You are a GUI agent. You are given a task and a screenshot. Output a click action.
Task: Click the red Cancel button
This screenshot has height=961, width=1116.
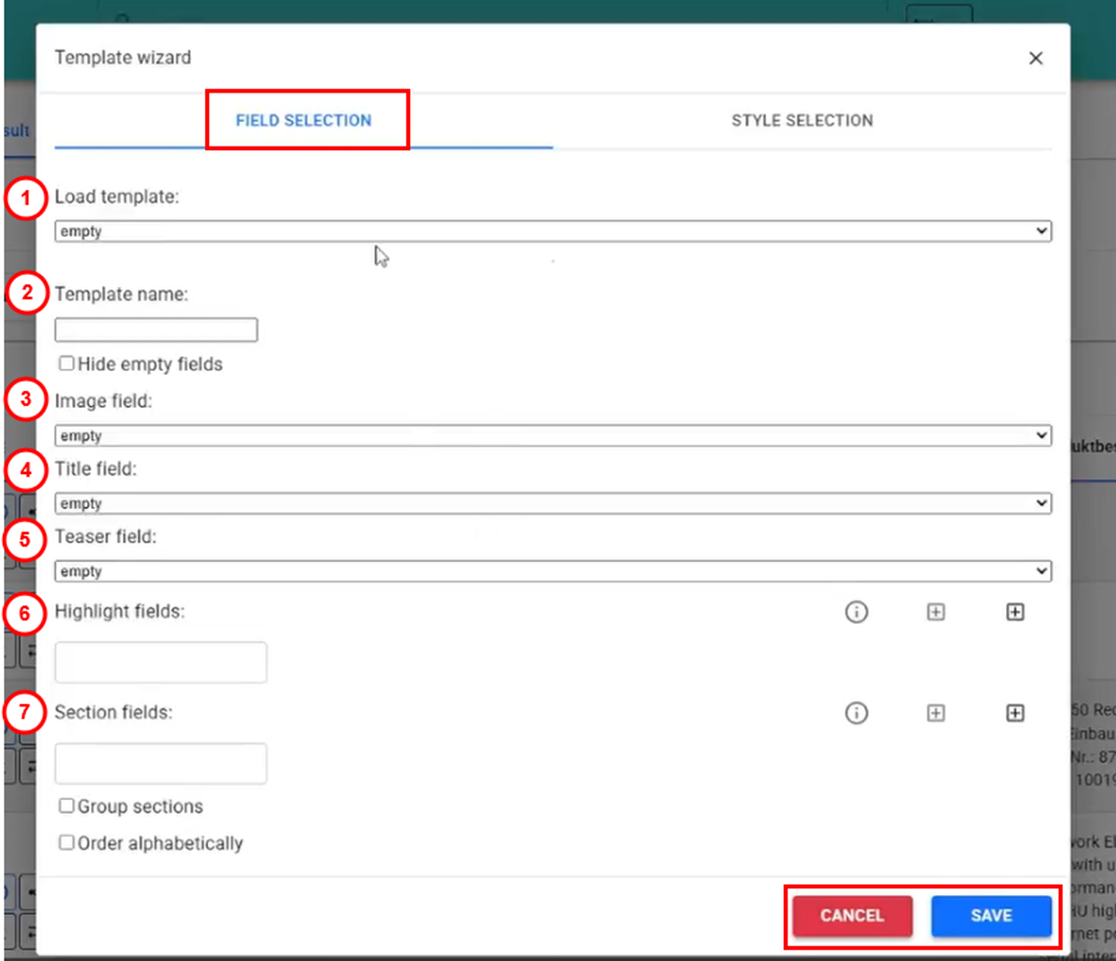(852, 916)
